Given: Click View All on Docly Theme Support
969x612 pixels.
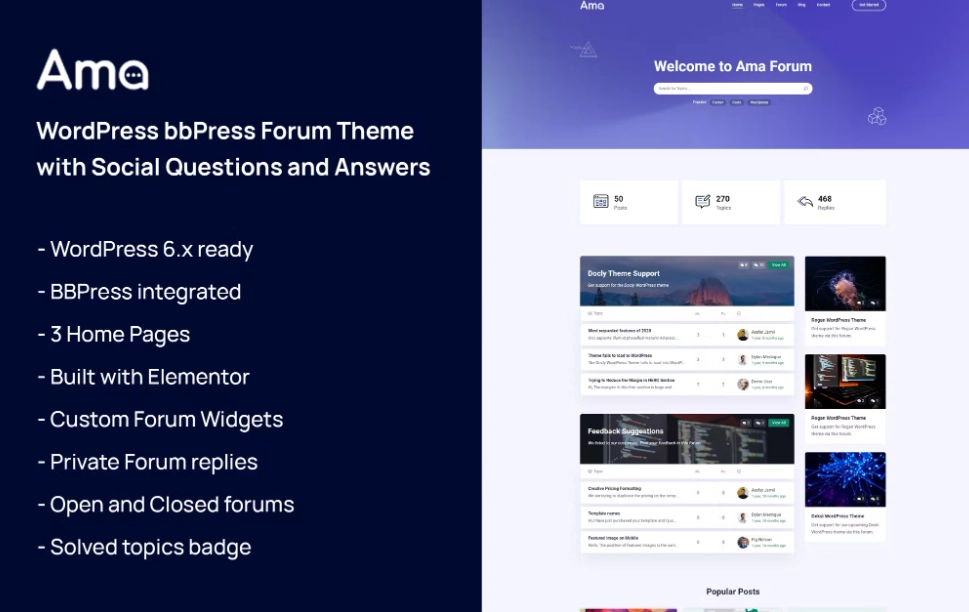Looking at the screenshot, I should click(778, 265).
